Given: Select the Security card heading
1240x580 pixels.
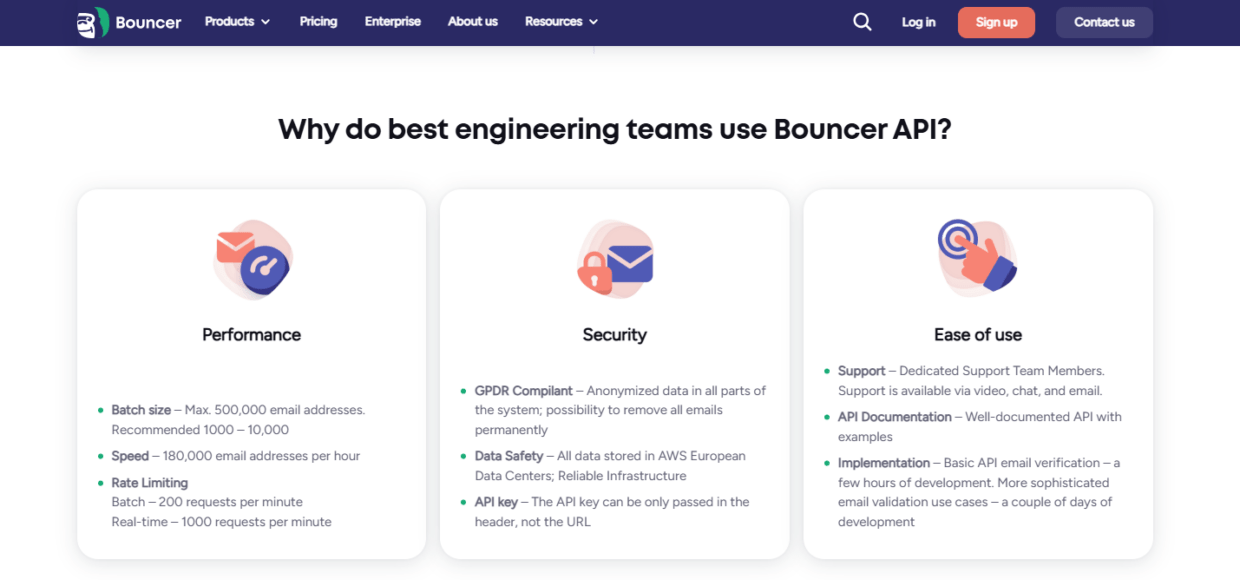Looking at the screenshot, I should click(x=614, y=335).
